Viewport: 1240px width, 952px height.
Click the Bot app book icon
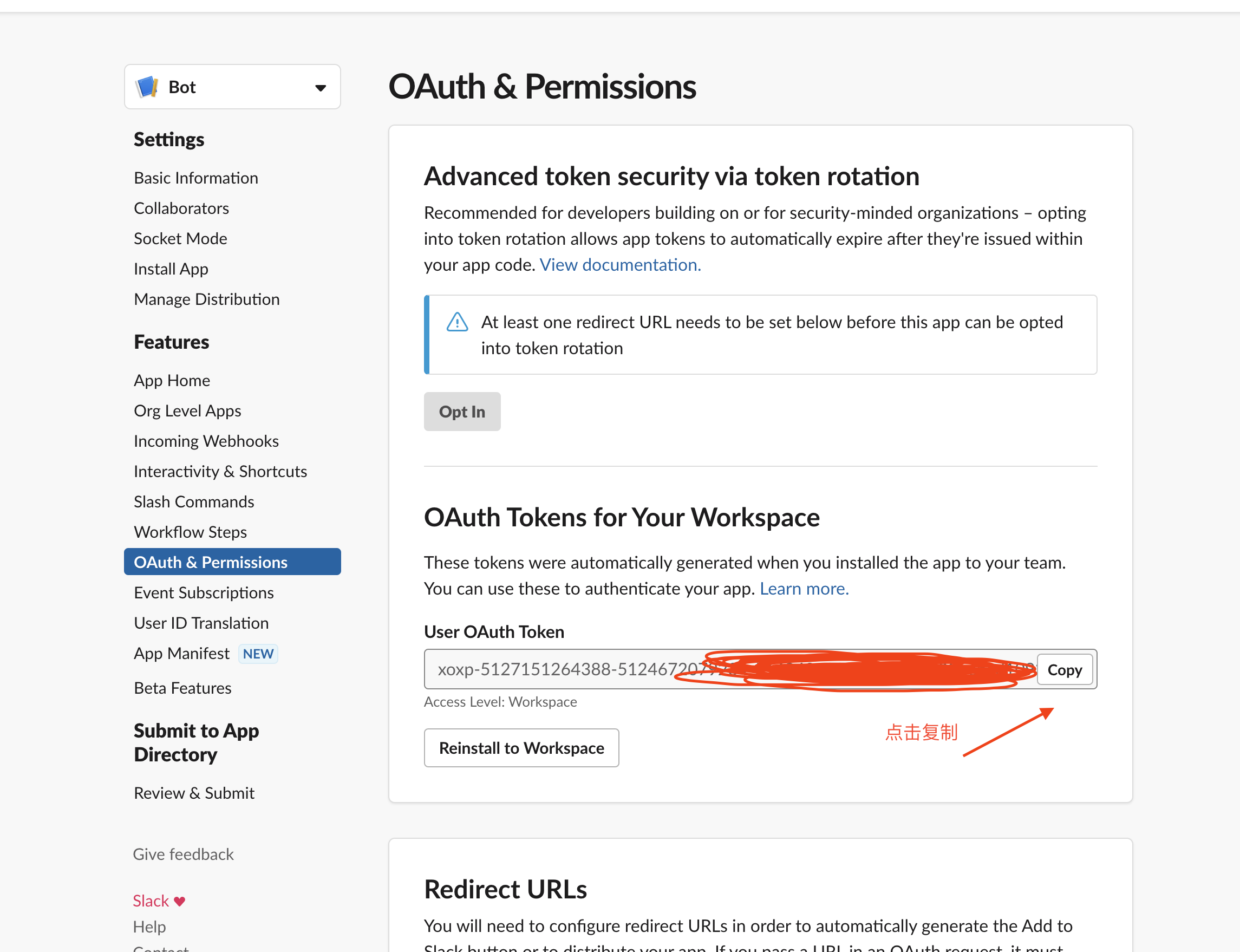147,87
